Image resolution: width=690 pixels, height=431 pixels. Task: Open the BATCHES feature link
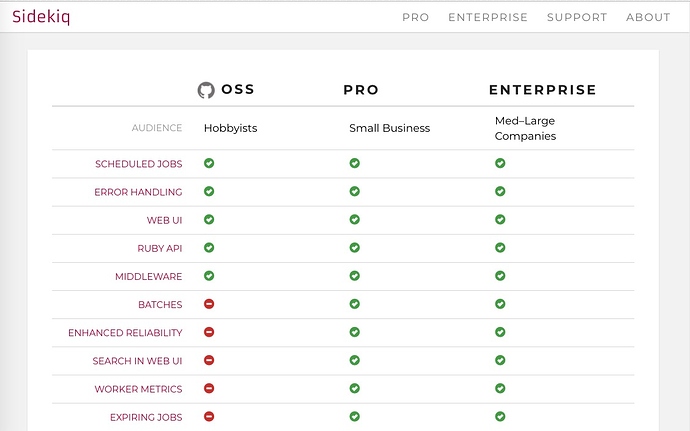click(160, 305)
